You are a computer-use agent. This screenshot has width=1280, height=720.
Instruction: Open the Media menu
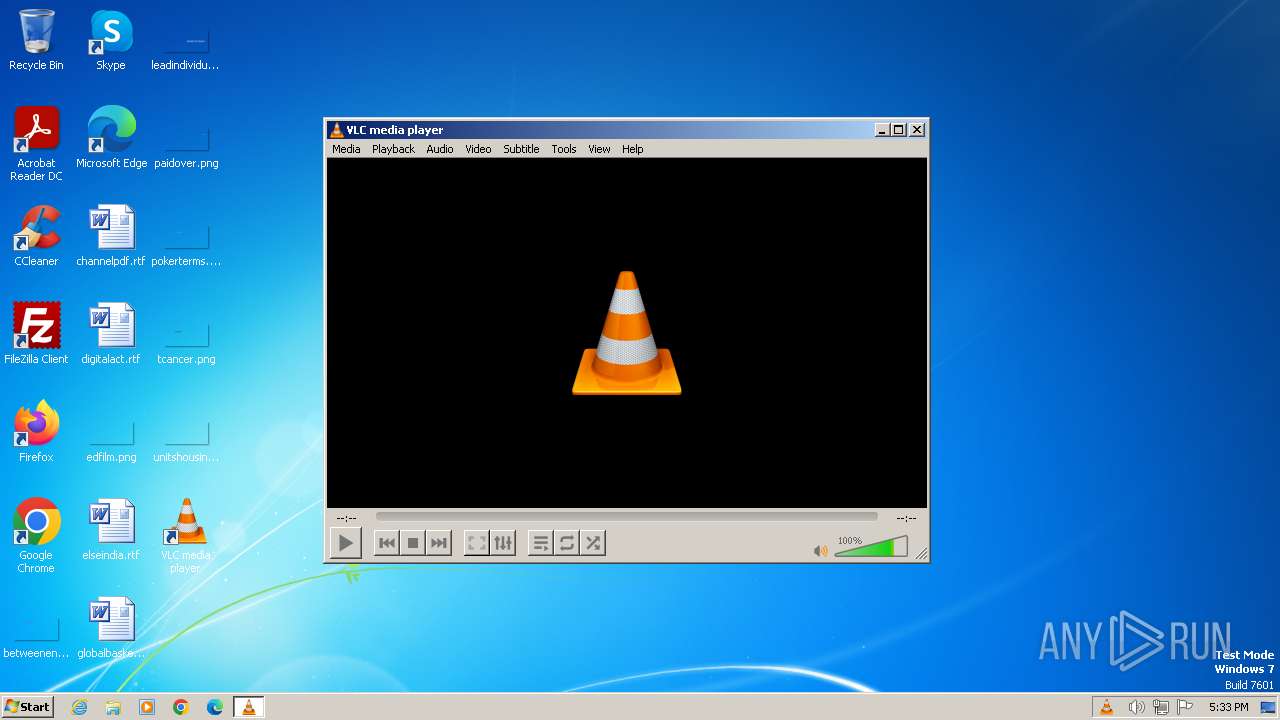tap(346, 149)
